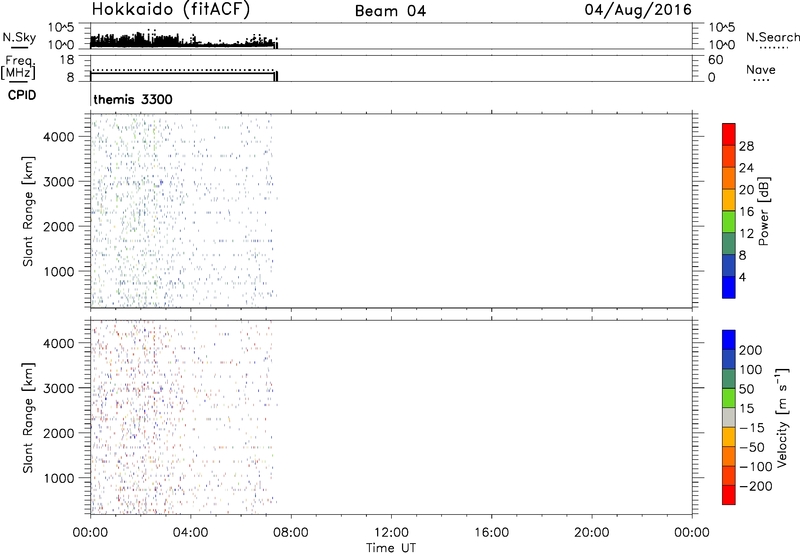Click the 'N.Search' legend label
This screenshot has height=554, width=800.
[x=772, y=37]
